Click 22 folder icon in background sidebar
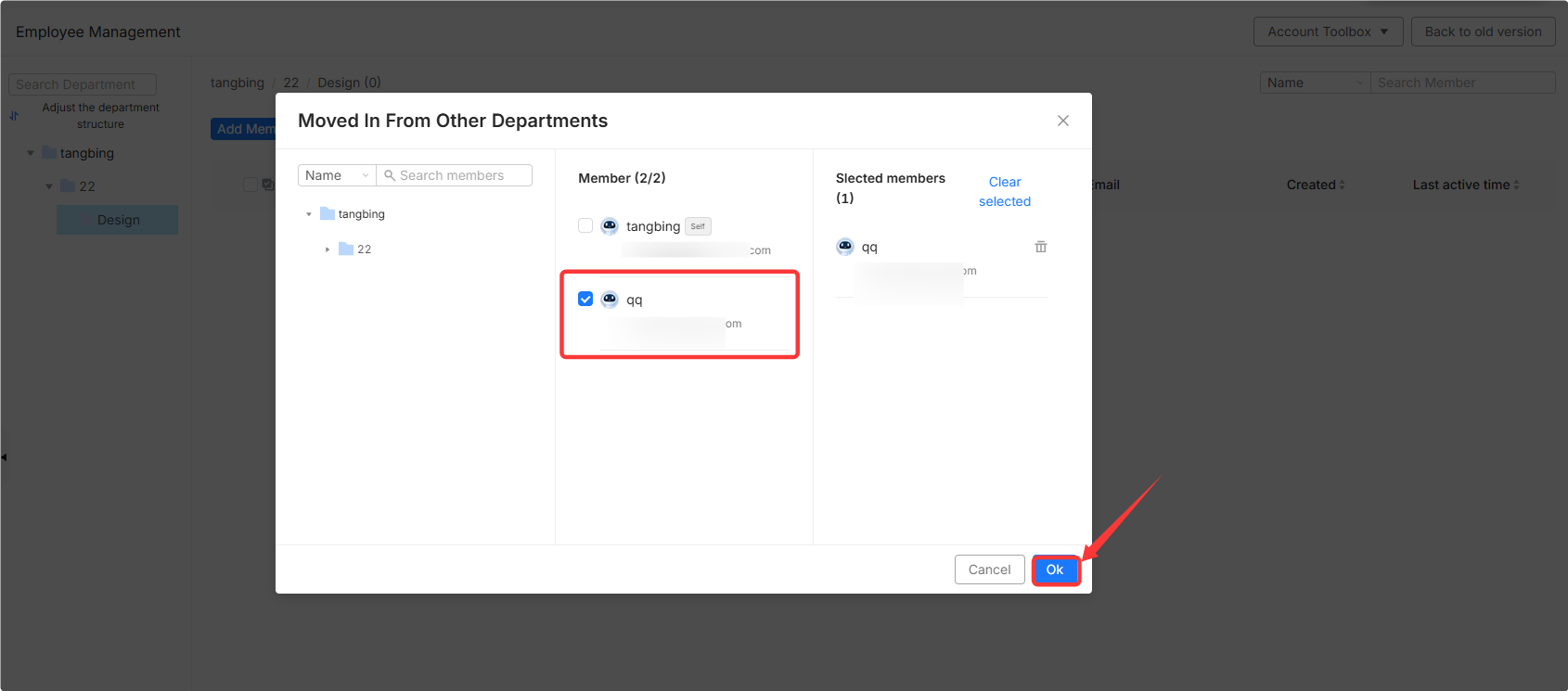The height and width of the screenshot is (691, 1568). [x=68, y=186]
